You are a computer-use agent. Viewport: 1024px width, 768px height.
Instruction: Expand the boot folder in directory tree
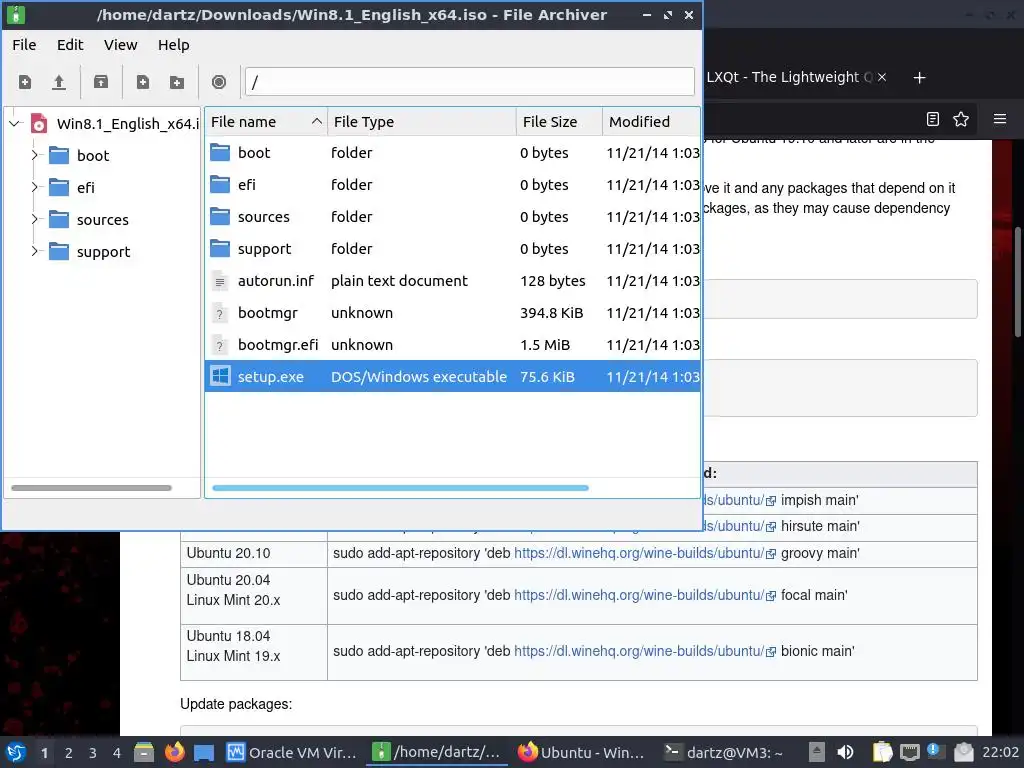click(35, 155)
